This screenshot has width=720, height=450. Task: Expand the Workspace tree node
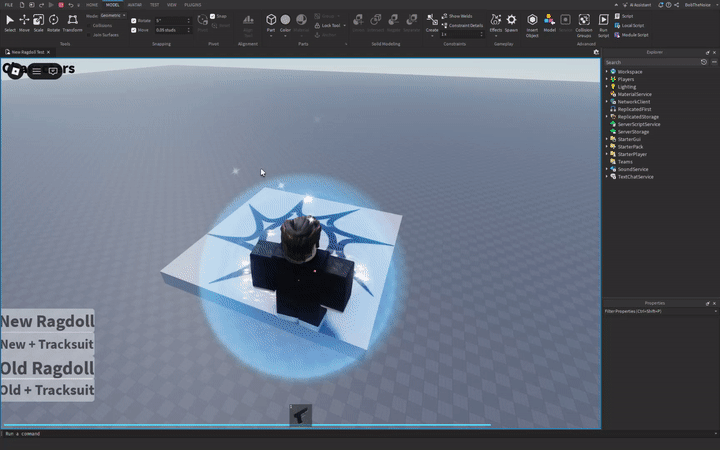tap(606, 72)
